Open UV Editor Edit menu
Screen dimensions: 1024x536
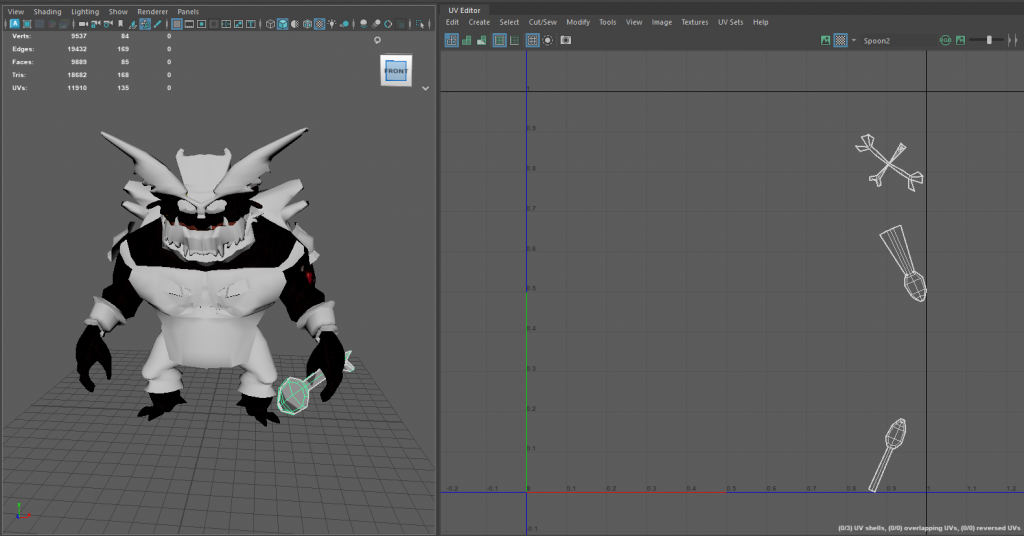pos(452,22)
